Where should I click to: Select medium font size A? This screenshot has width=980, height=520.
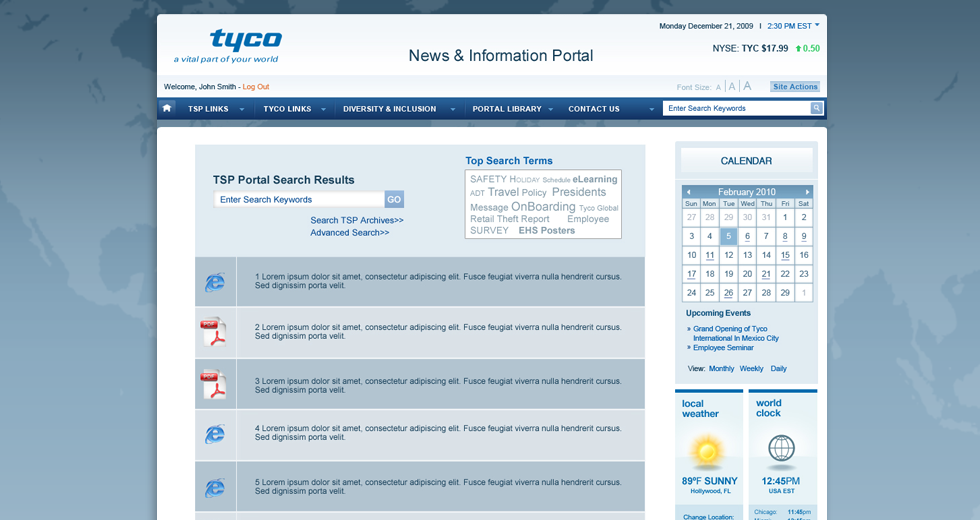[x=732, y=87]
